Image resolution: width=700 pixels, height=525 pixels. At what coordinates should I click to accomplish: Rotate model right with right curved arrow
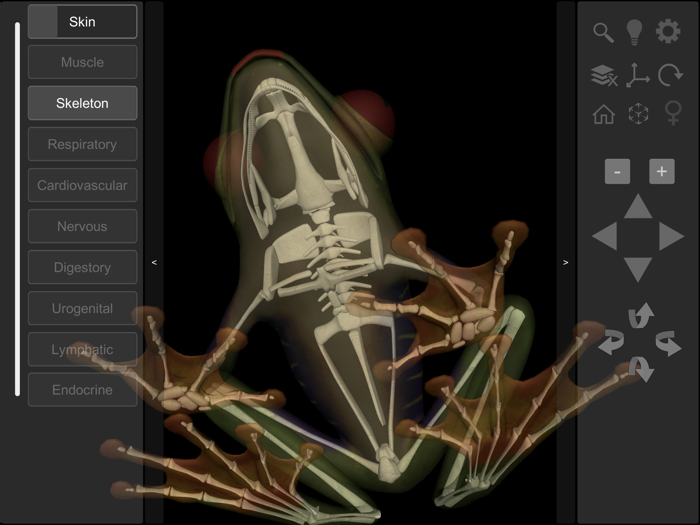[x=668, y=343]
